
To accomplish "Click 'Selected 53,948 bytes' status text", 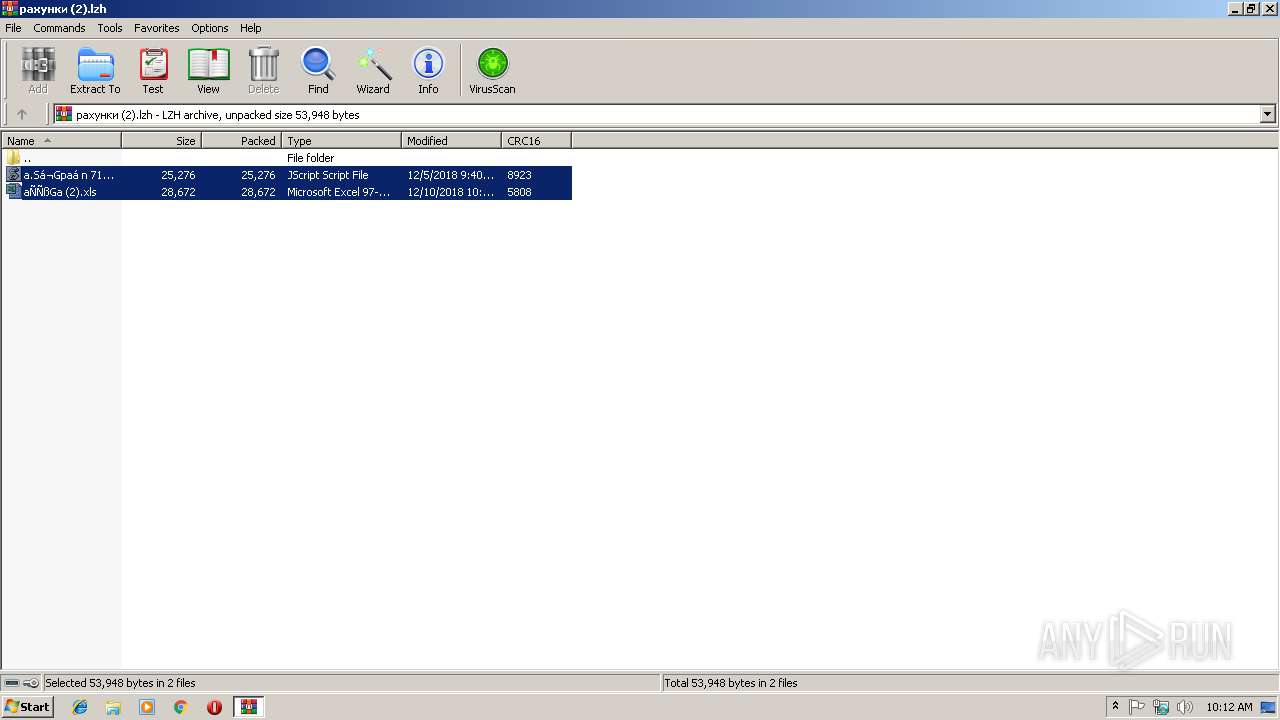I will coord(120,683).
